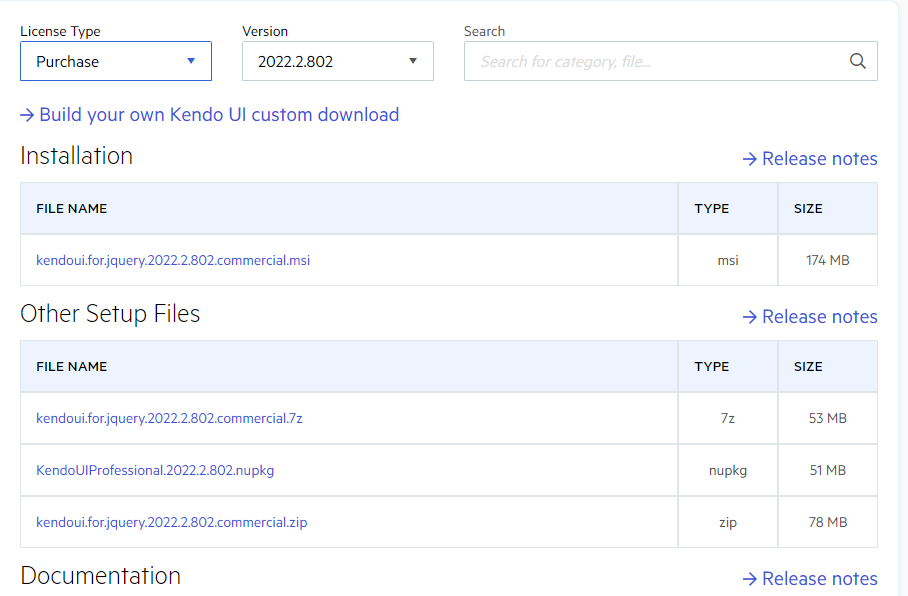Open Release notes for Other Setup Files
908x596 pixels.
(819, 317)
